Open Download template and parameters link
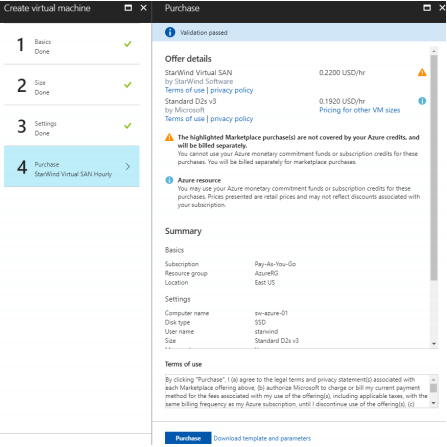 click(x=262, y=438)
